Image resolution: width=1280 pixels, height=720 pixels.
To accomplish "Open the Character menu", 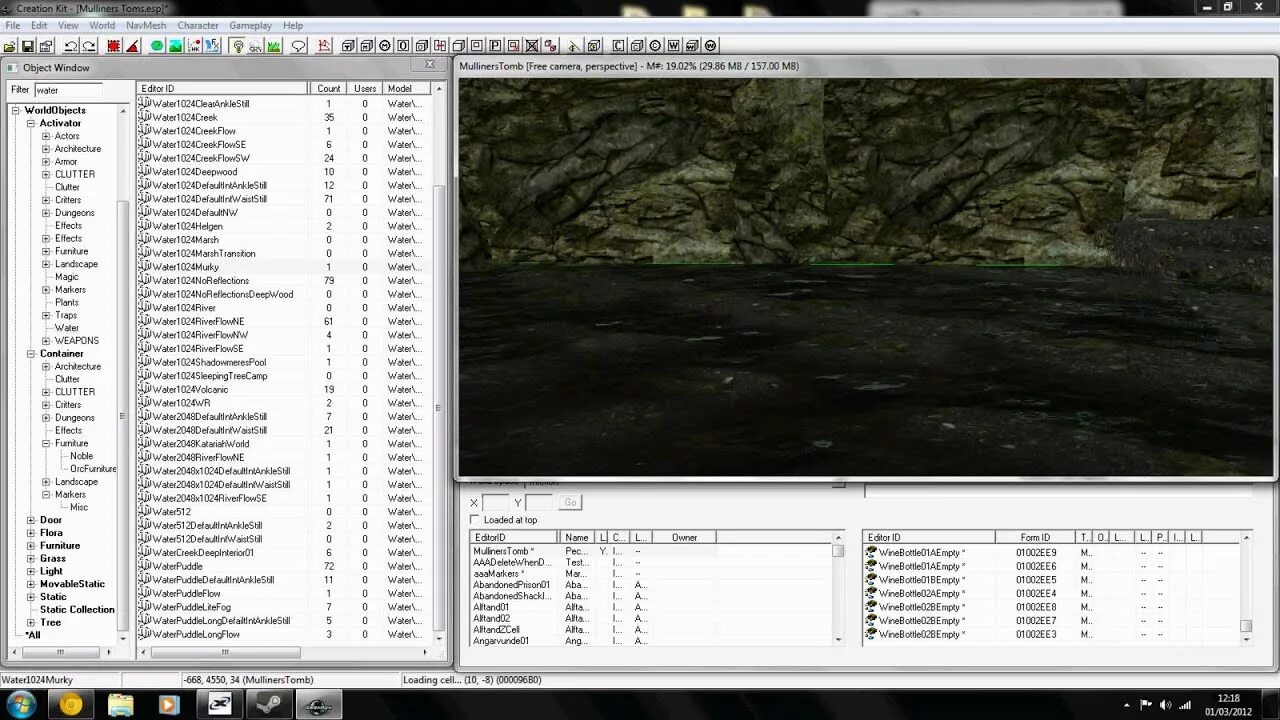I will 198,25.
